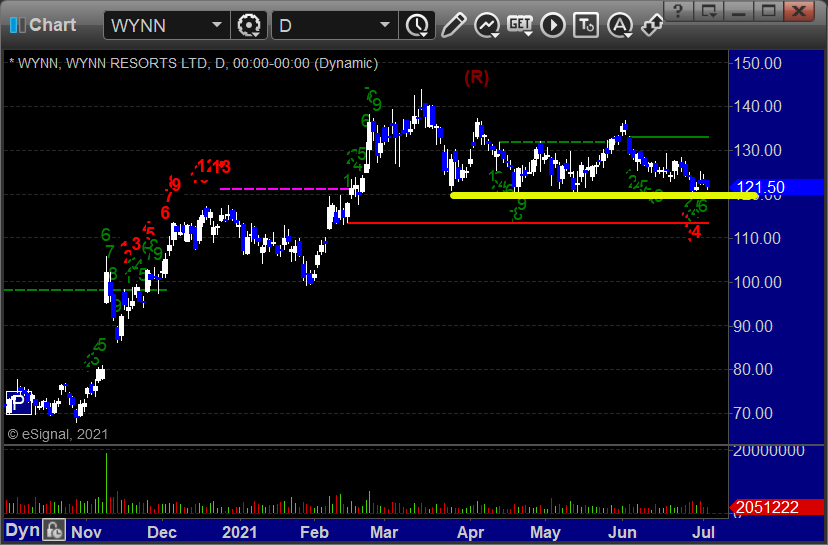Image resolution: width=828 pixels, height=545 pixels.
Task: Open the studies line-chart menu
Action: [487, 25]
